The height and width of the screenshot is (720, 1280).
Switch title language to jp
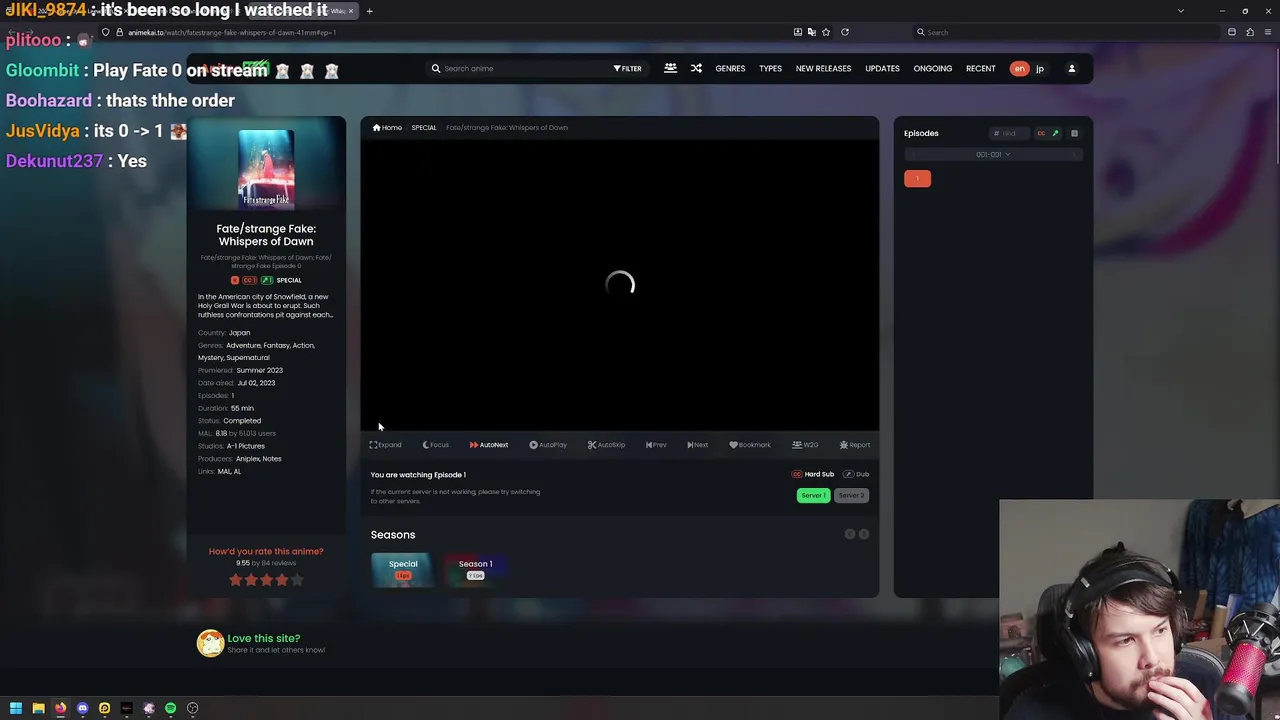pyautogui.click(x=1039, y=68)
